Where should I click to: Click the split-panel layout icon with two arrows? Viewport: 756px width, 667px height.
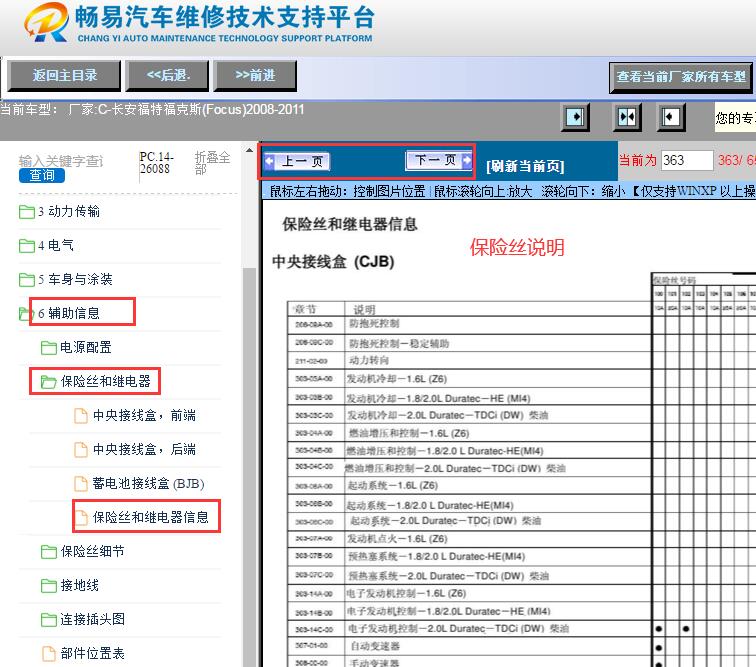point(626,117)
